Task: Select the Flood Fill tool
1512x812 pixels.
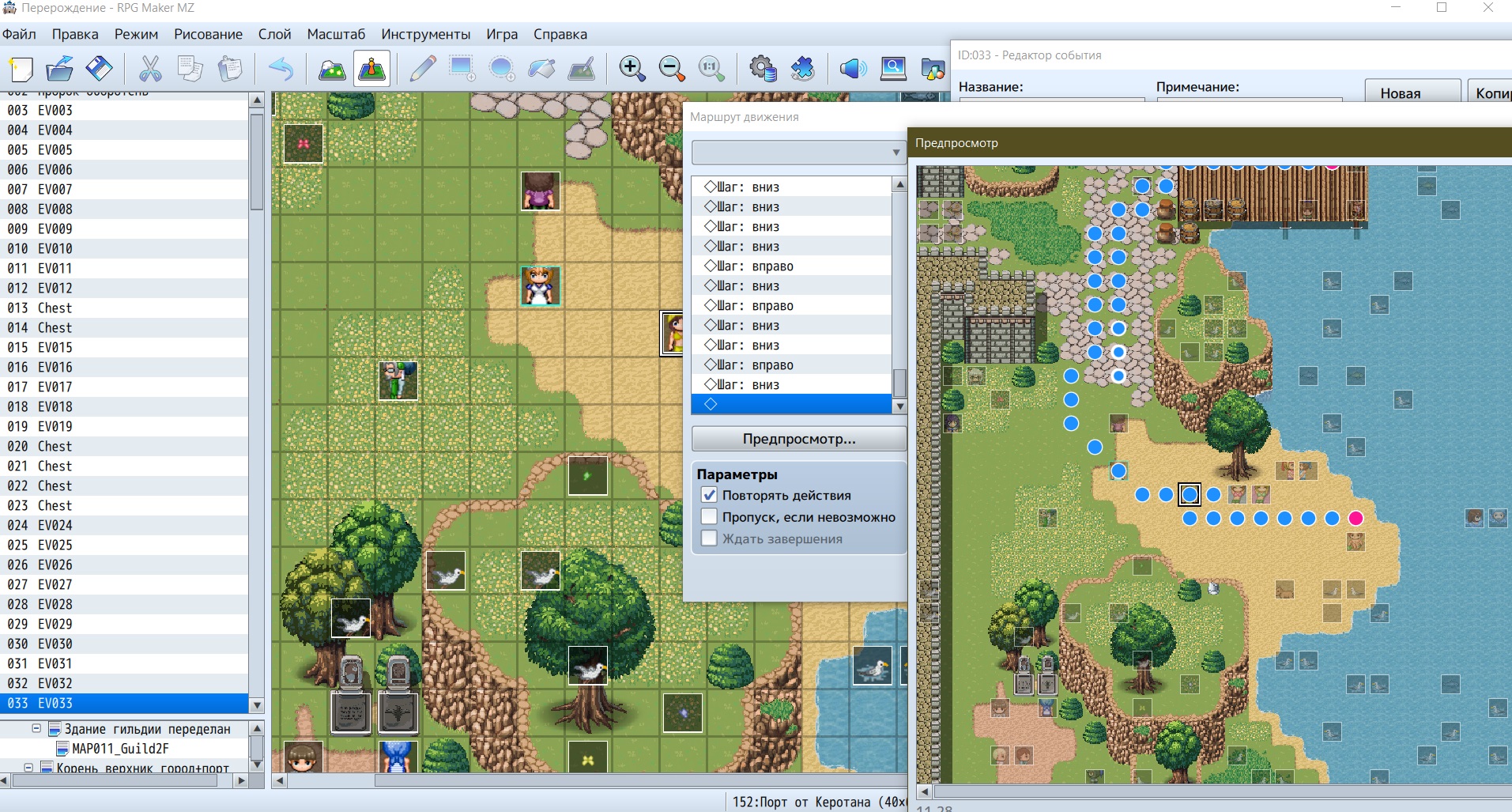Action: click(541, 69)
